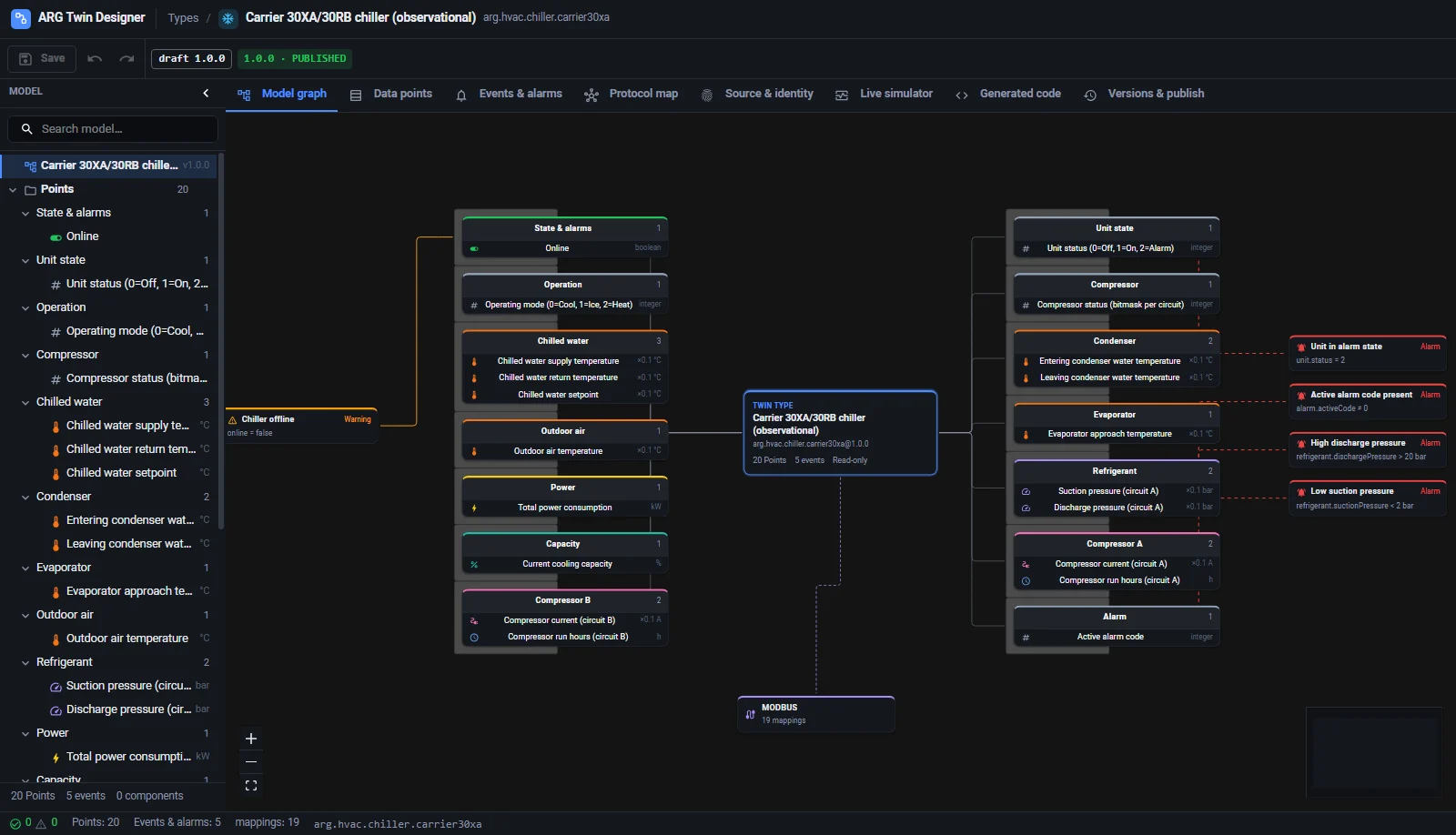Viewport: 1456px width, 835px height.
Task: Zoom in with the plus icon
Action: [x=251, y=739]
